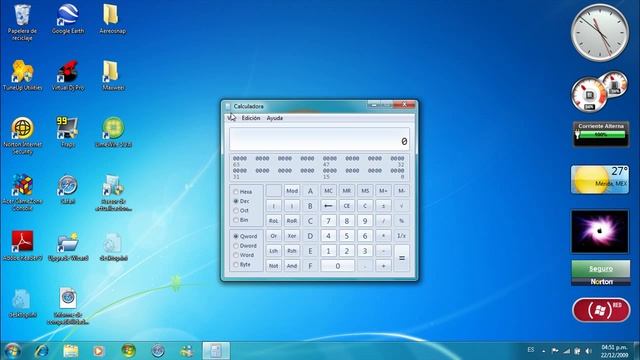640x360 pixels.
Task: Click the calculator result display field
Action: pos(319,139)
